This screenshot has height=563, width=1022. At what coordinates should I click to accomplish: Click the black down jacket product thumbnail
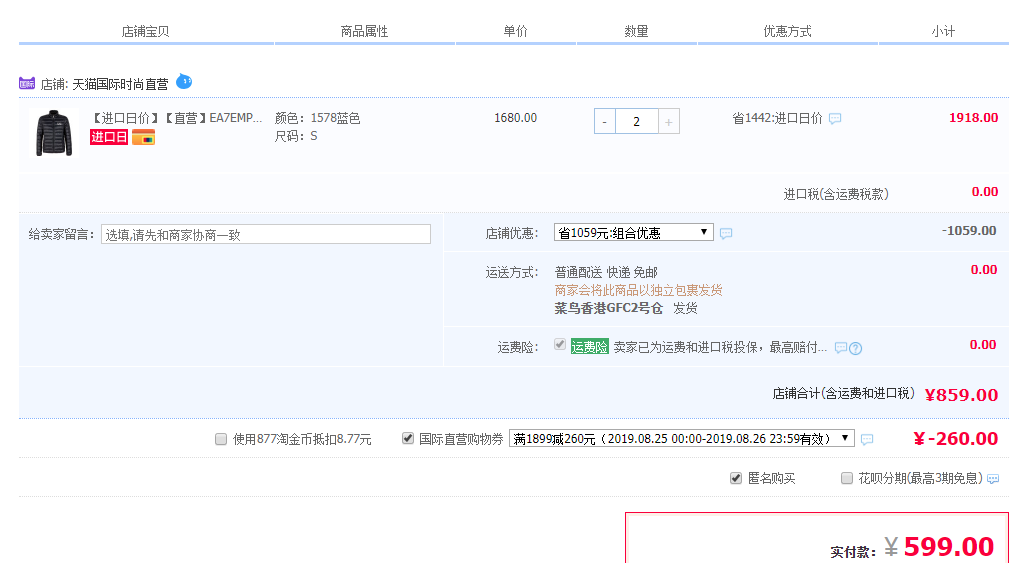(x=54, y=133)
